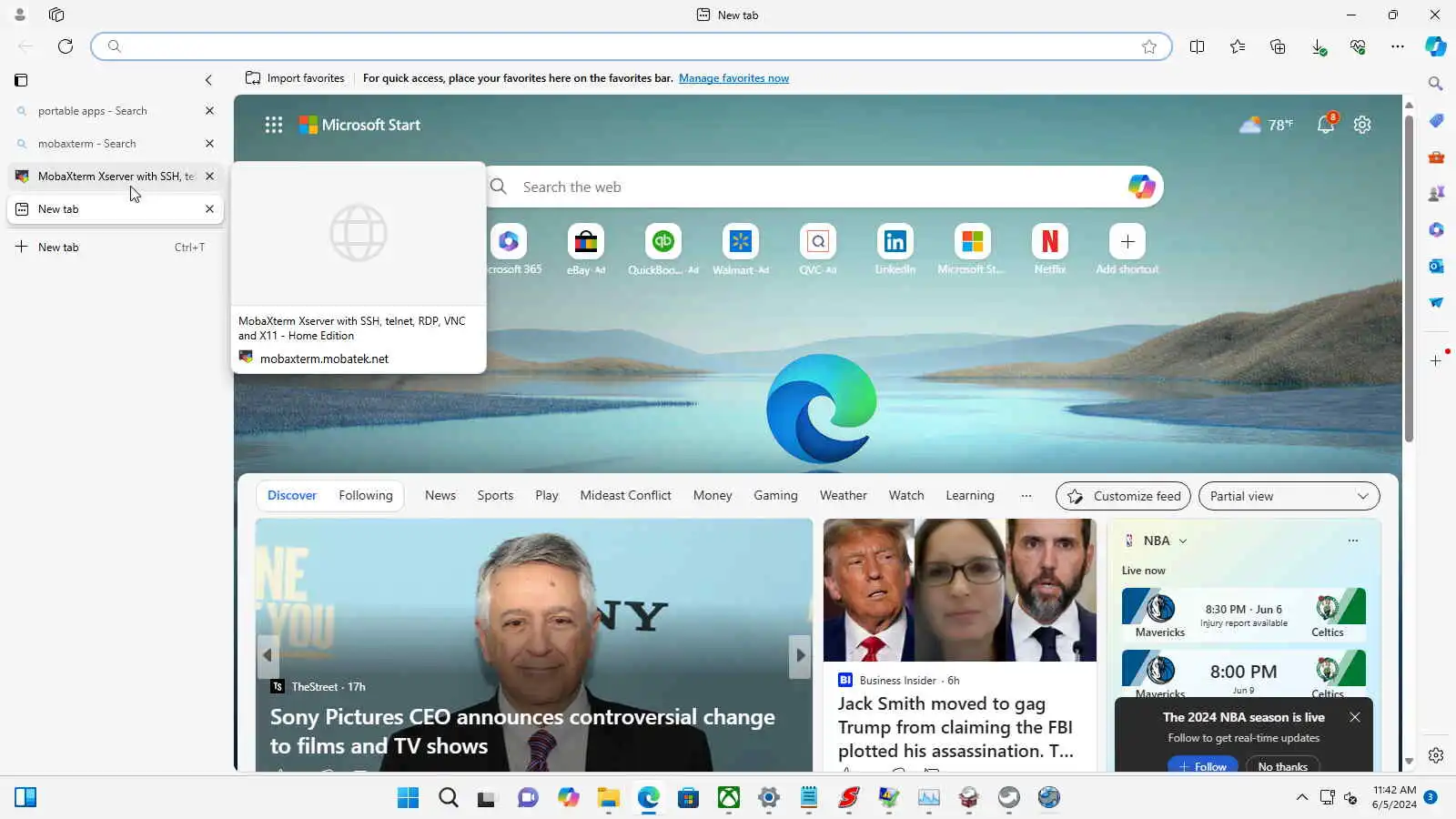Open the Mideast Conflict feed tab
Viewport: 1456px width, 819px height.
click(x=626, y=496)
